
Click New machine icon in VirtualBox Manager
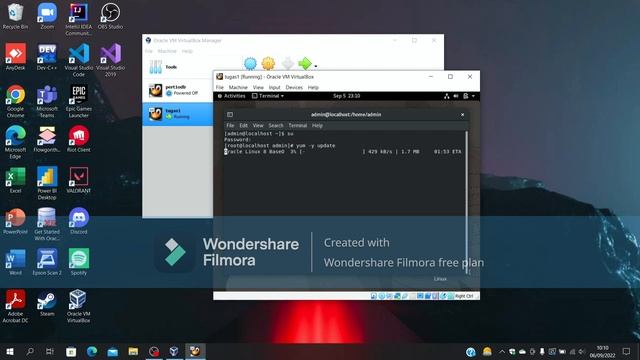250,64
